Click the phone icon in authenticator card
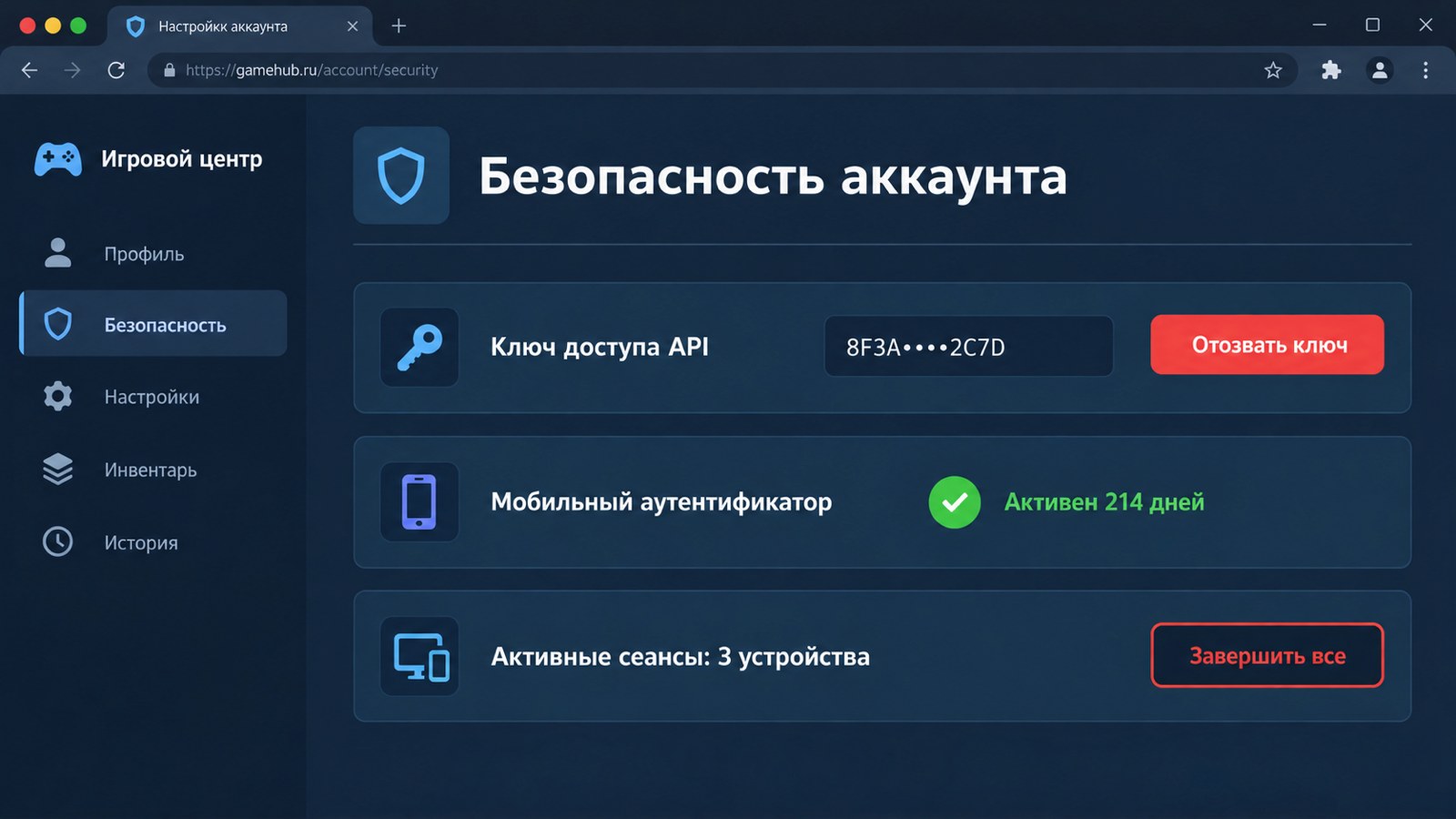Viewport: 1456px width, 819px height. [420, 501]
